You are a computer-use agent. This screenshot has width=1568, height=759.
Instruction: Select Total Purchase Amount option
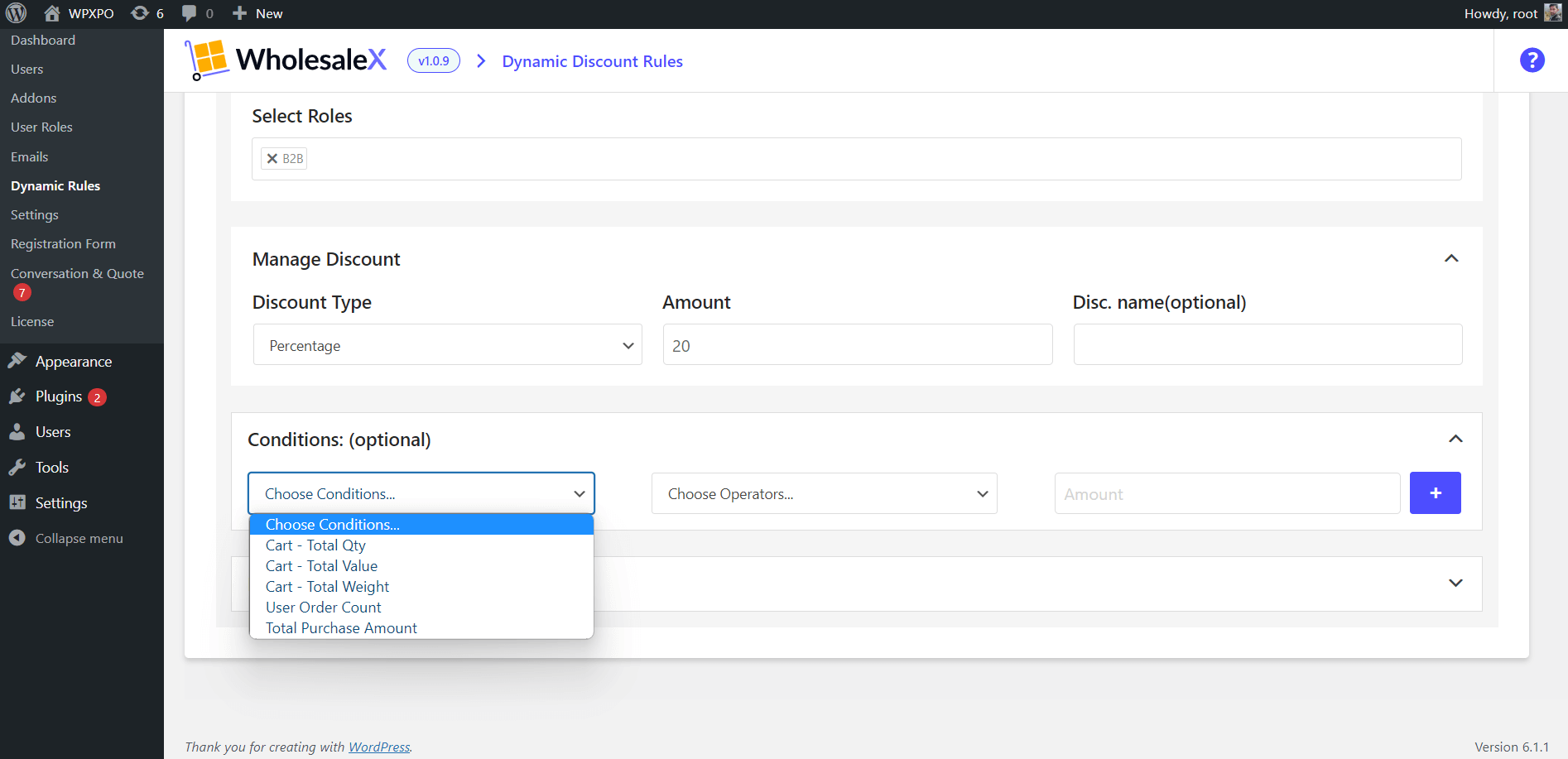pyautogui.click(x=421, y=628)
